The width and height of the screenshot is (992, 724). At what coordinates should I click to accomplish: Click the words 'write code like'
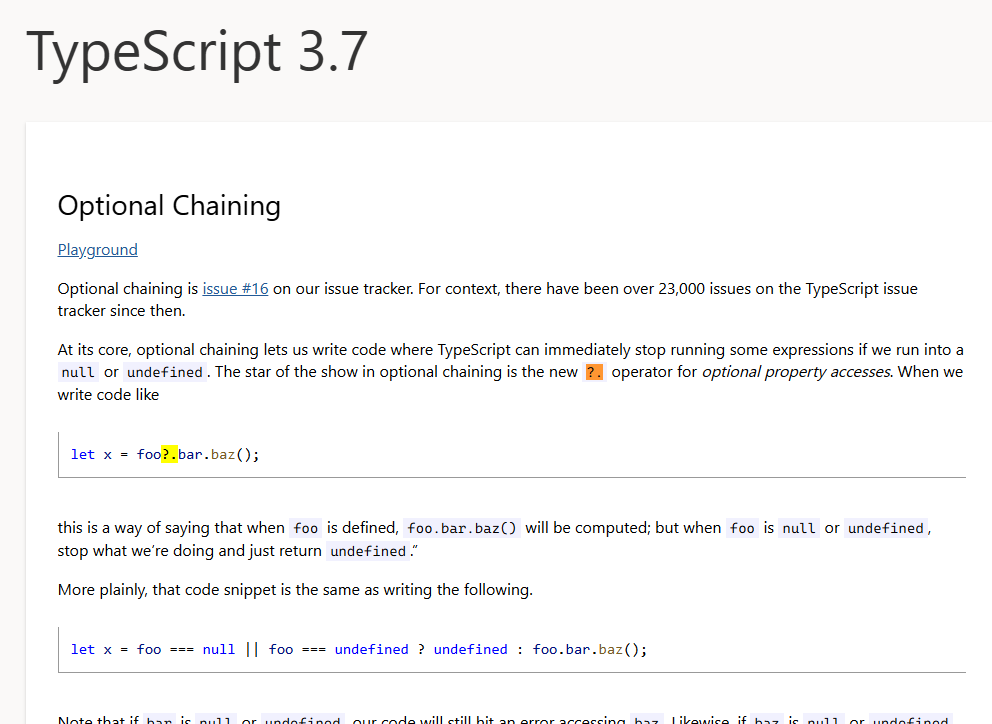click(x=108, y=394)
